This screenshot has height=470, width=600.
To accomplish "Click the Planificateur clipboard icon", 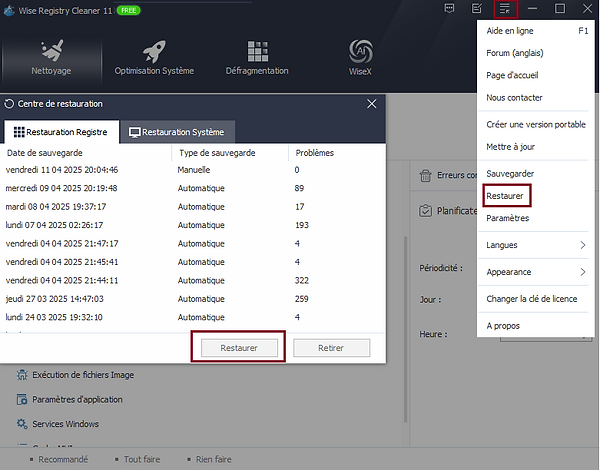I will [x=426, y=211].
